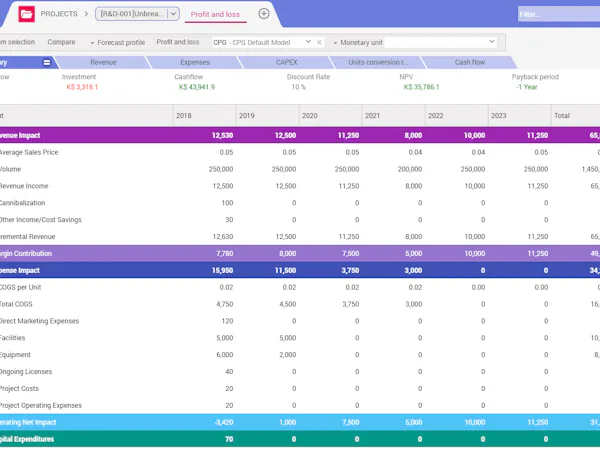Select the COGS per Unit row label
The width and height of the screenshot is (600, 450).
[x=21, y=287]
